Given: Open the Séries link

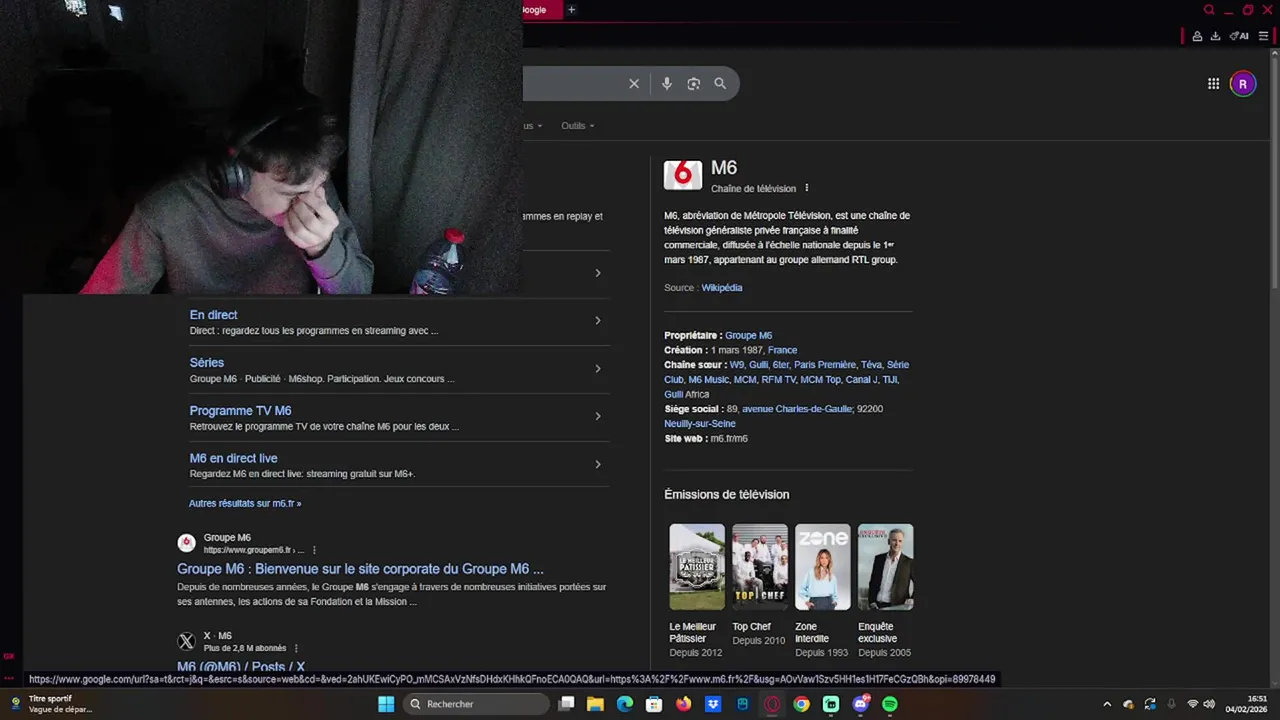Looking at the screenshot, I should [x=207, y=363].
